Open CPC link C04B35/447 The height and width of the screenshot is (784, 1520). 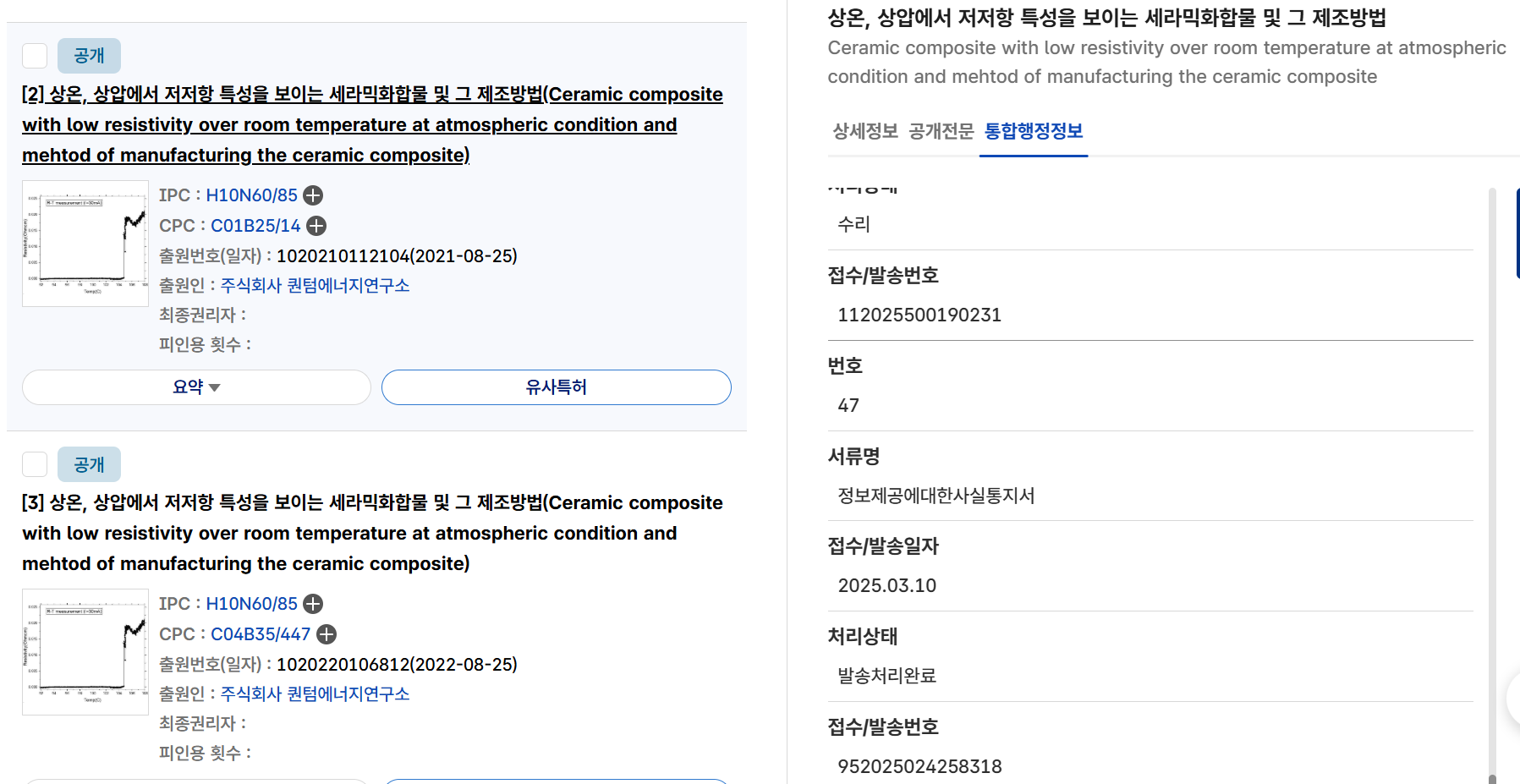(261, 634)
